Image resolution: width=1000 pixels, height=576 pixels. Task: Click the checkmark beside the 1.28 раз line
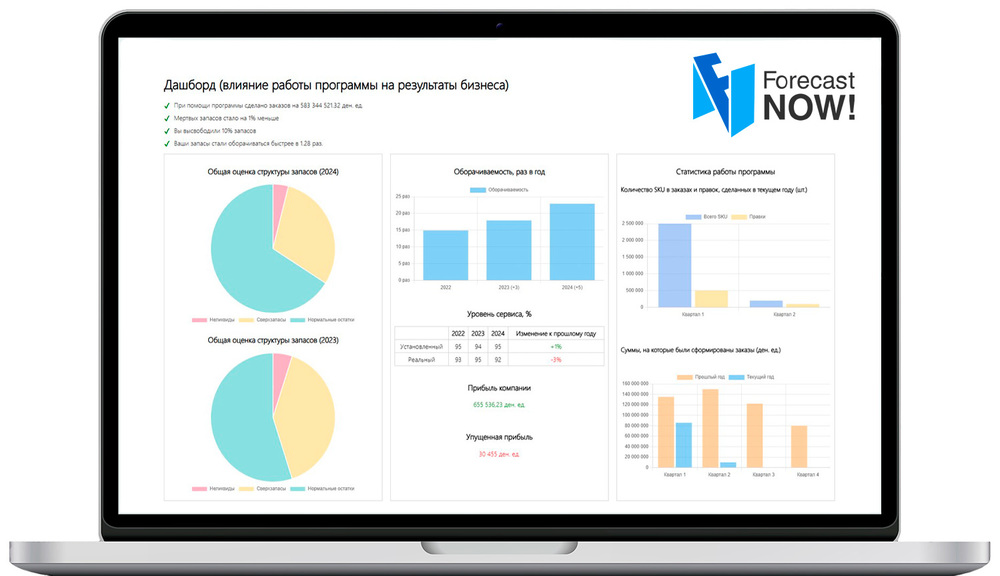click(x=167, y=144)
